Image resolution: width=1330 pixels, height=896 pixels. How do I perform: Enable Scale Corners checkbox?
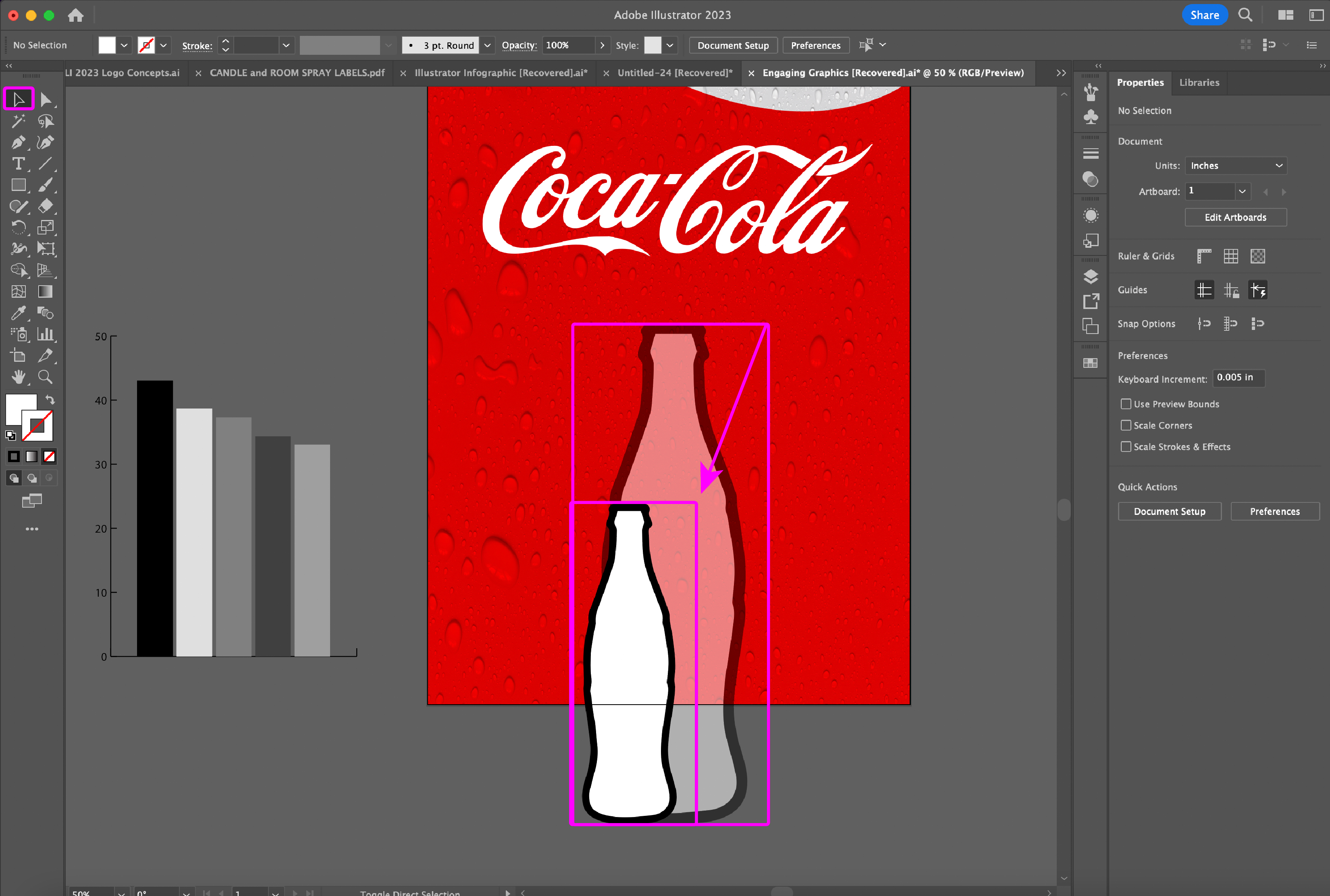(1125, 425)
